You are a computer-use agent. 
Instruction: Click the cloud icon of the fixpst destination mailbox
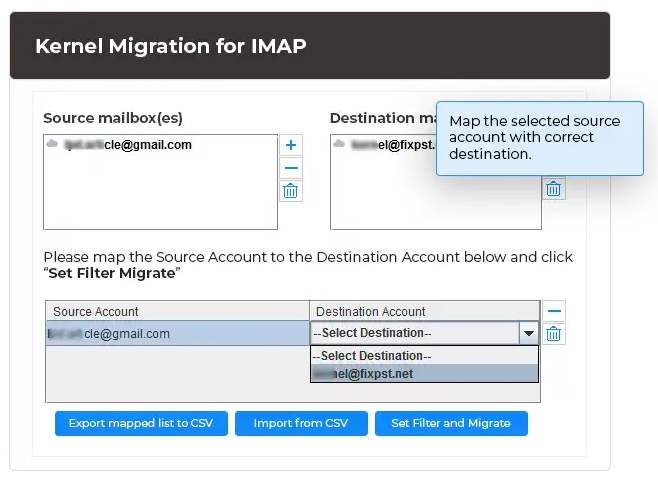coord(340,145)
